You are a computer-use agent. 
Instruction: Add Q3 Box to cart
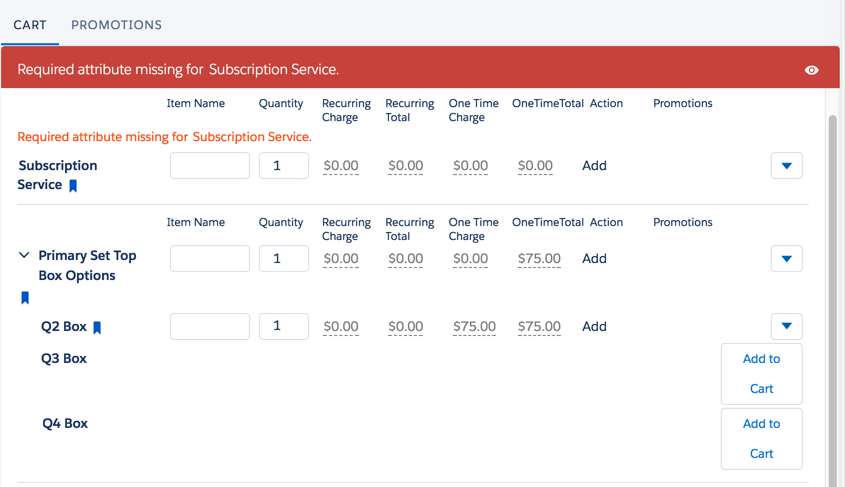click(x=761, y=374)
